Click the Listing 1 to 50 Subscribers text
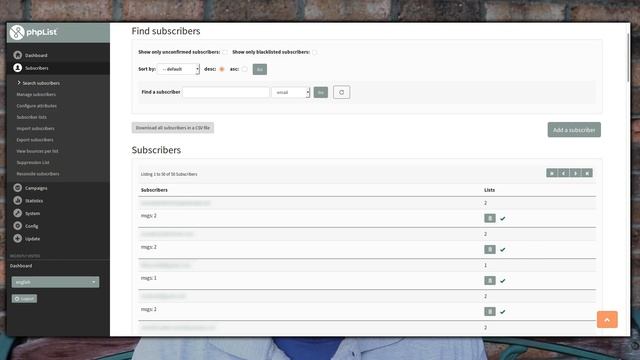This screenshot has width=640, height=360. pyautogui.click(x=169, y=174)
